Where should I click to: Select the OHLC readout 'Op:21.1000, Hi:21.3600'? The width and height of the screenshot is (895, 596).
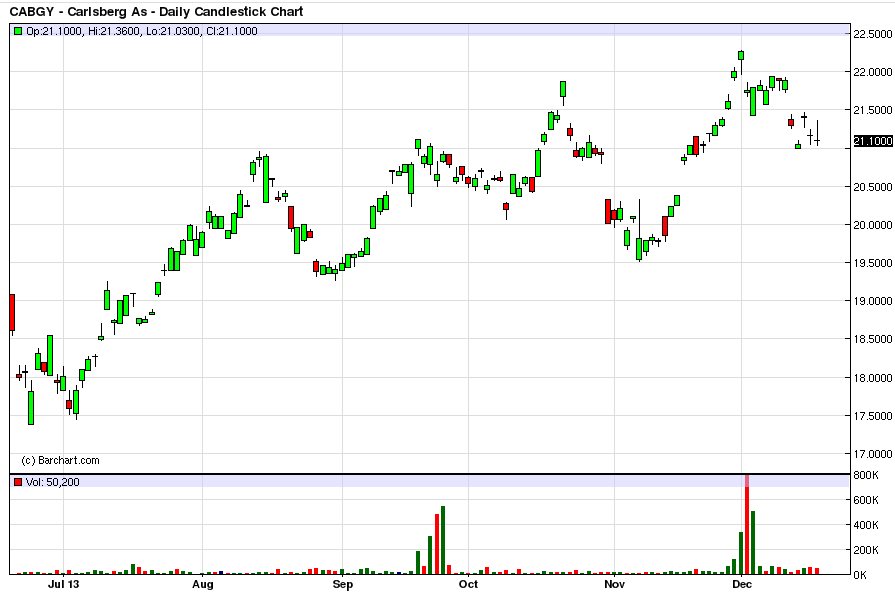[x=83, y=31]
